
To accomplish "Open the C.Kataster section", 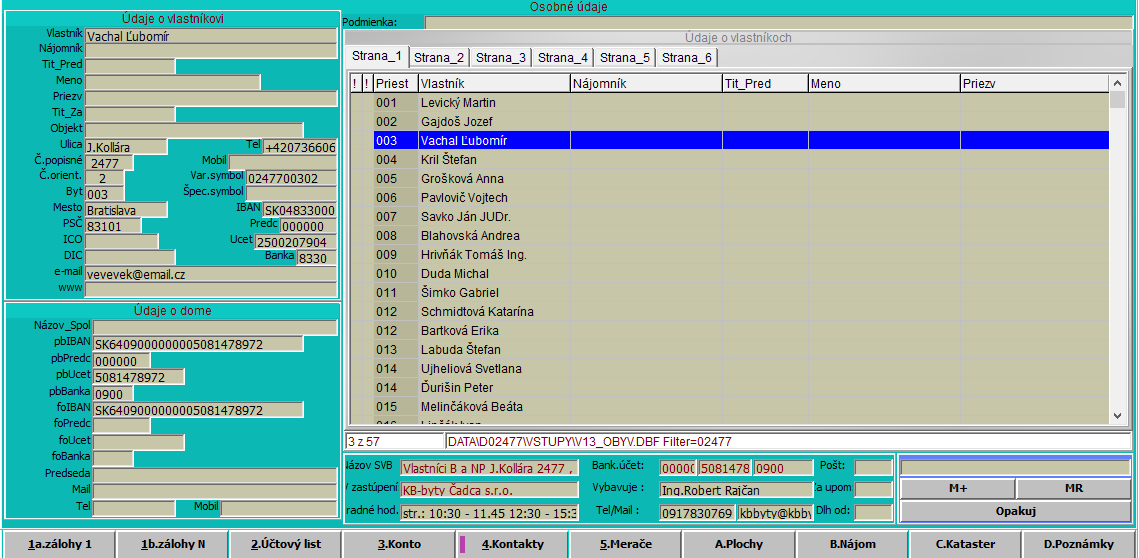I will point(965,544).
